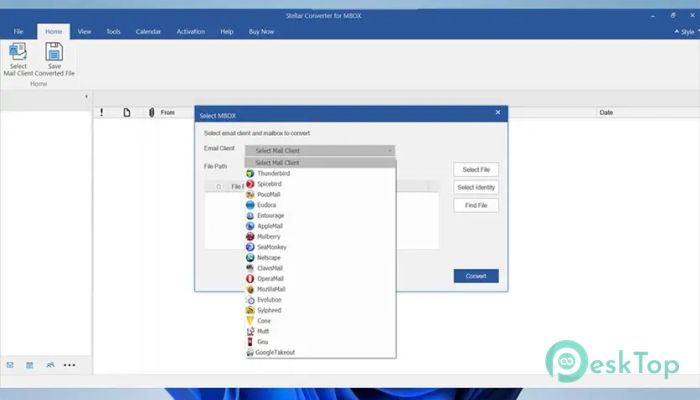
Task: Pick Gnu from the mail client list
Action: [x=320, y=342]
